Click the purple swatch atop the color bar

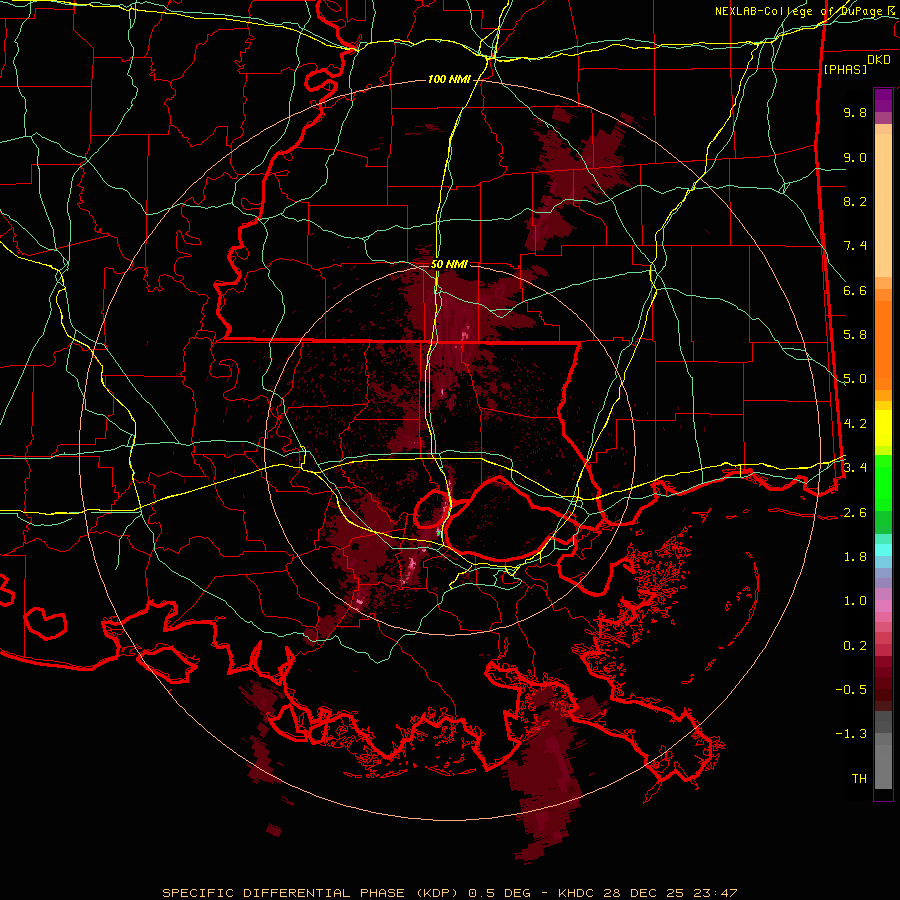883,100
